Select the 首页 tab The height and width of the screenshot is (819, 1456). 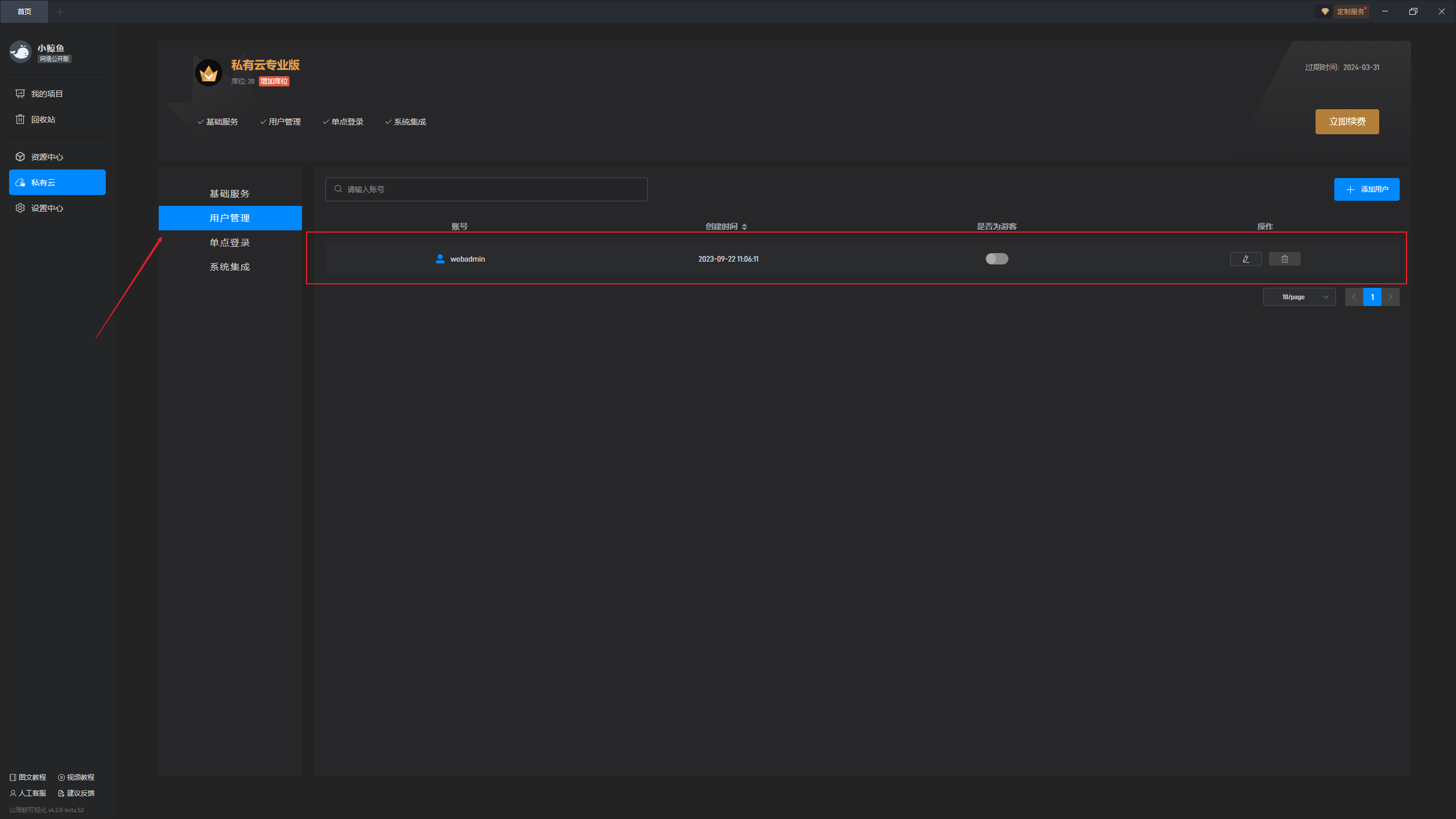pos(24,11)
